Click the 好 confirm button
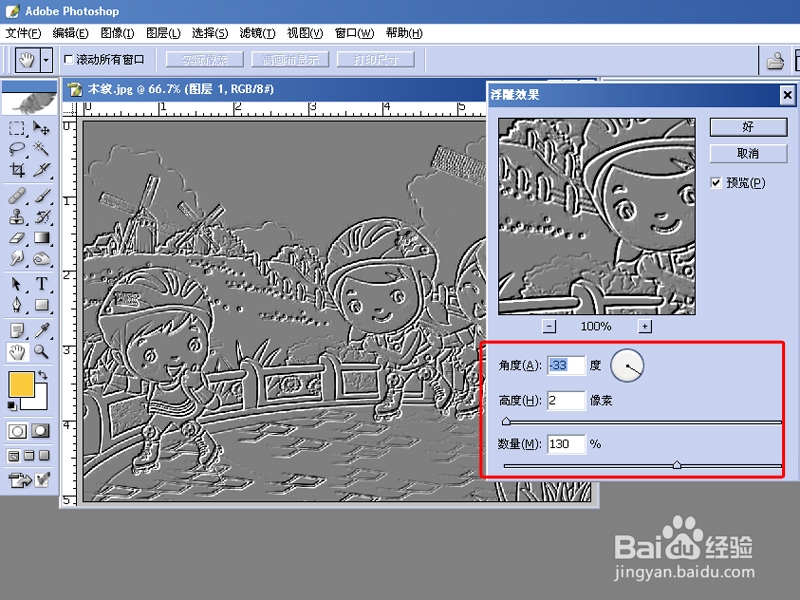This screenshot has width=800, height=600. coord(748,127)
